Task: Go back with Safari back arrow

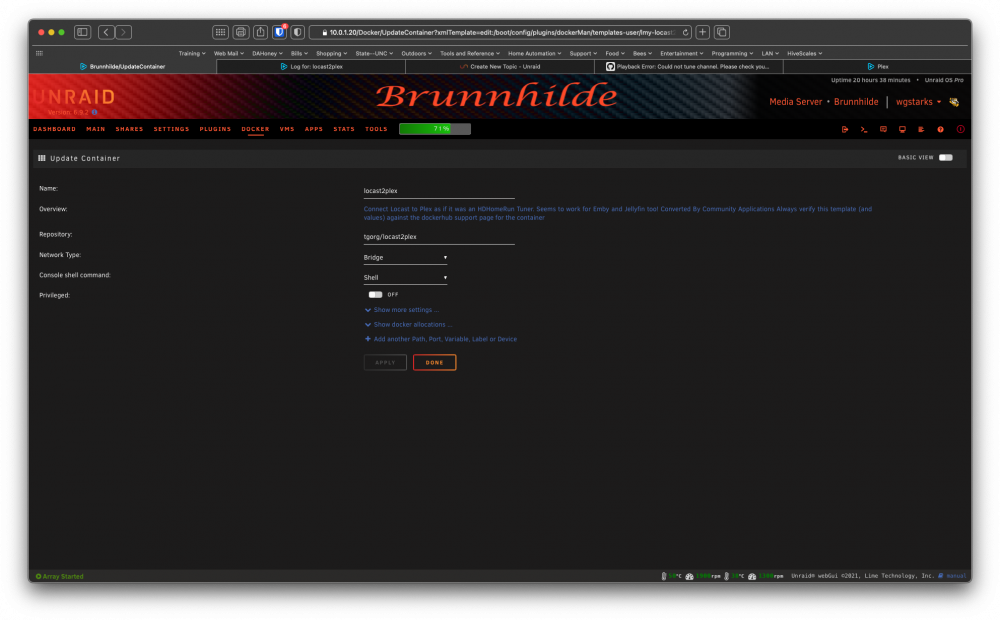Action: (107, 32)
